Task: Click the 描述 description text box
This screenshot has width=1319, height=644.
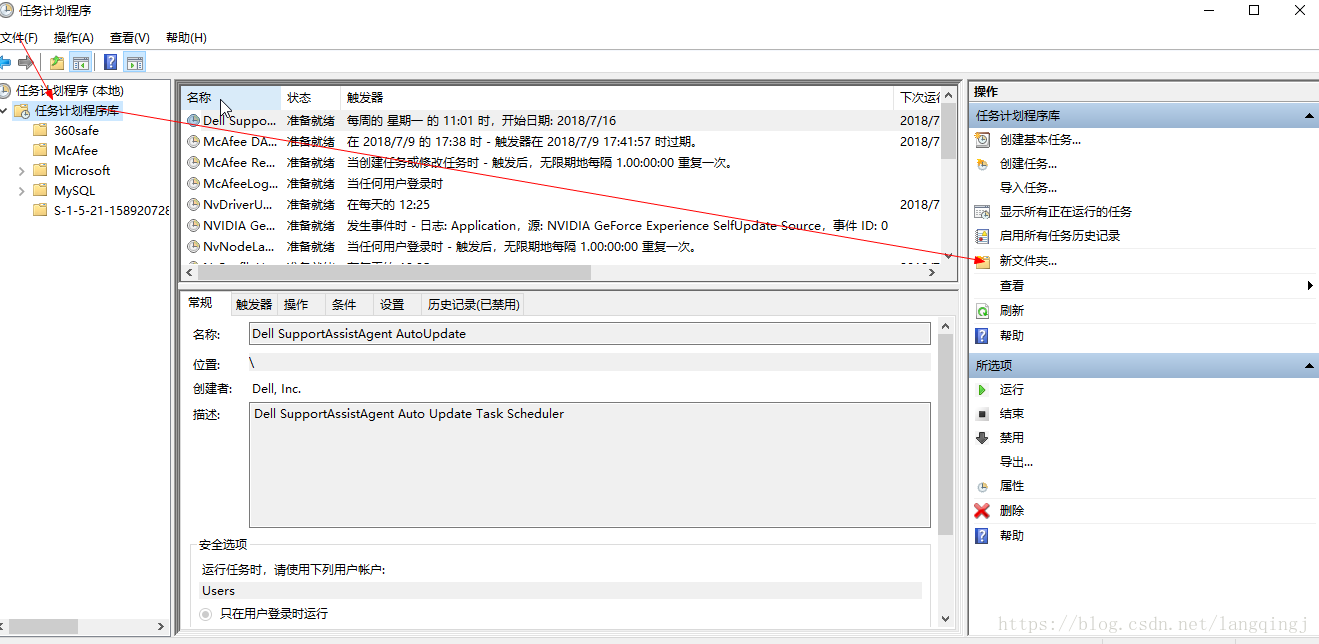Action: click(589, 465)
